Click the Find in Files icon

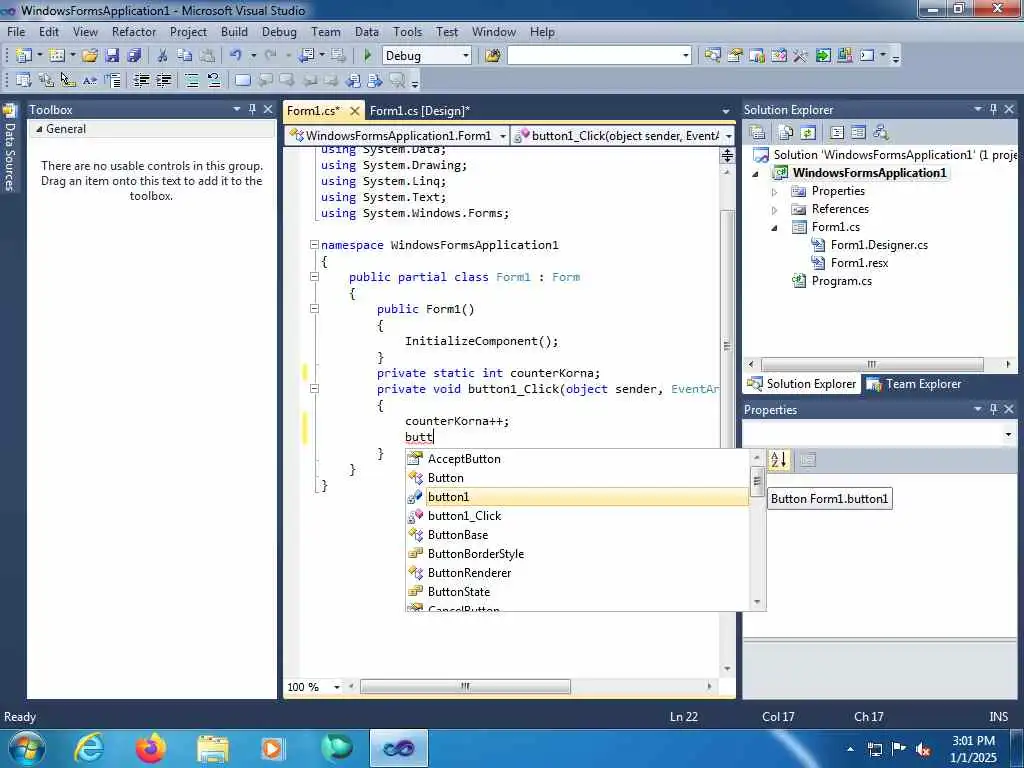[493, 56]
